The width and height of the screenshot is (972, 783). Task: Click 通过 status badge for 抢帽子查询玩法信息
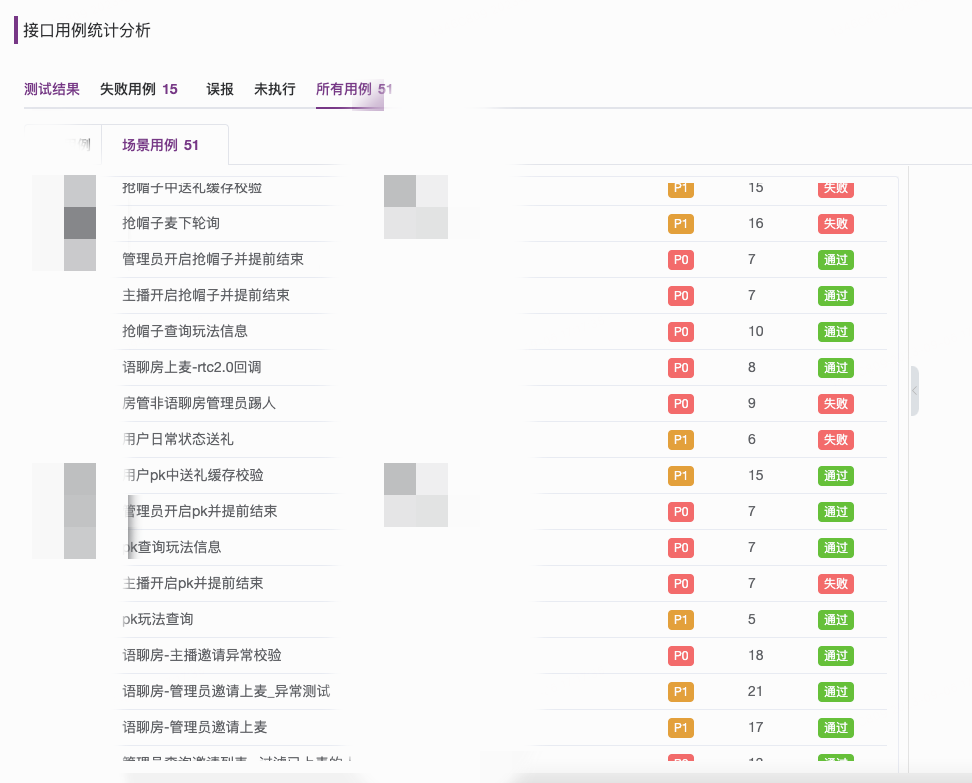[835, 332]
